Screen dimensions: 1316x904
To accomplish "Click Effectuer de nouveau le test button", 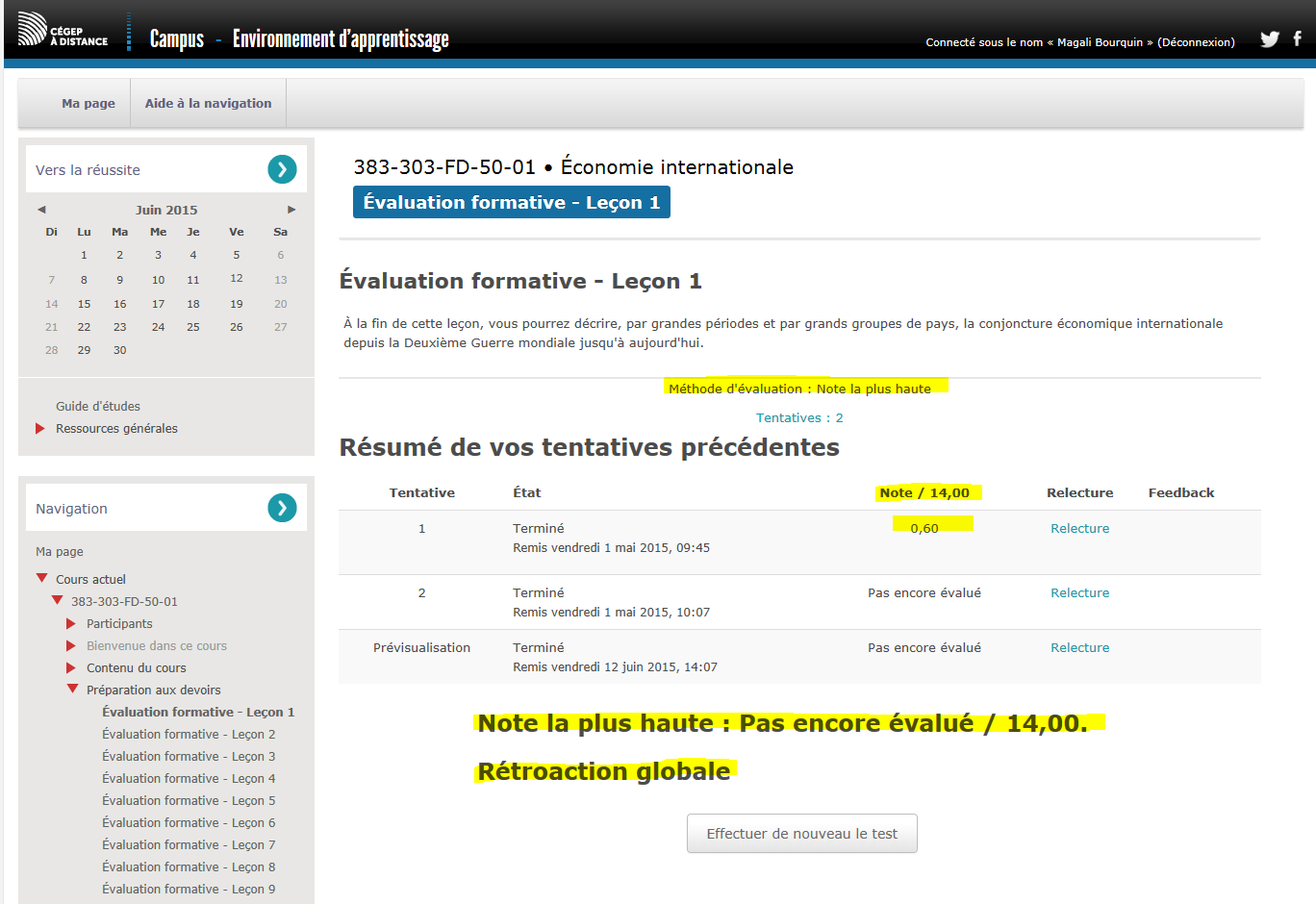I will tap(801, 834).
